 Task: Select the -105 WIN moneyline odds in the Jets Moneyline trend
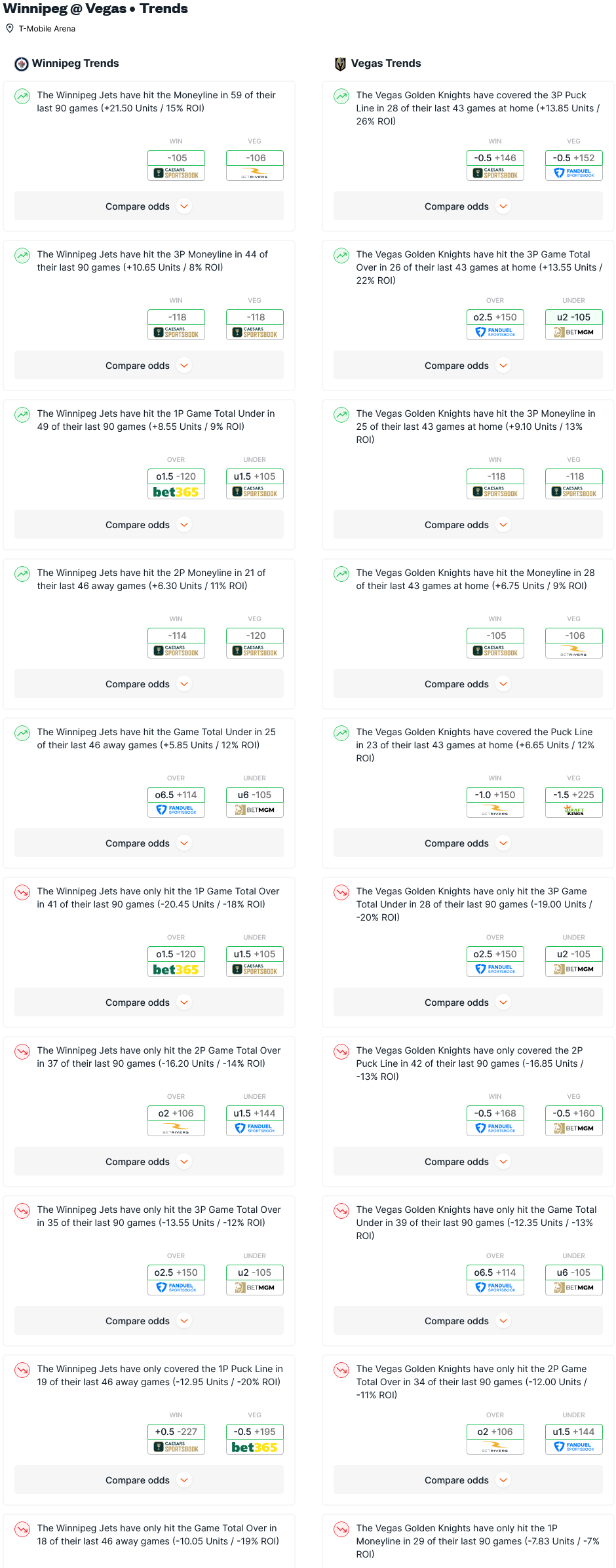[176, 158]
